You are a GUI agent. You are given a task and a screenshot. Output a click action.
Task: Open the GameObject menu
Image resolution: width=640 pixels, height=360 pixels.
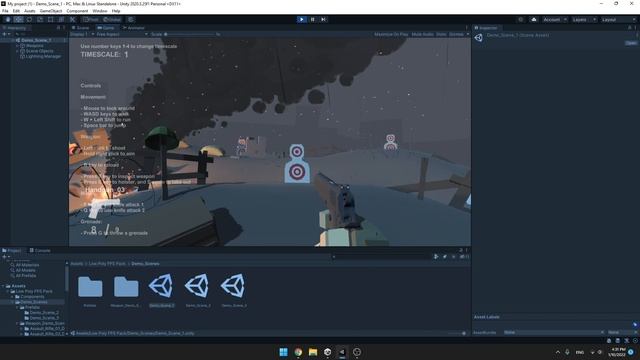pyautogui.click(x=51, y=11)
